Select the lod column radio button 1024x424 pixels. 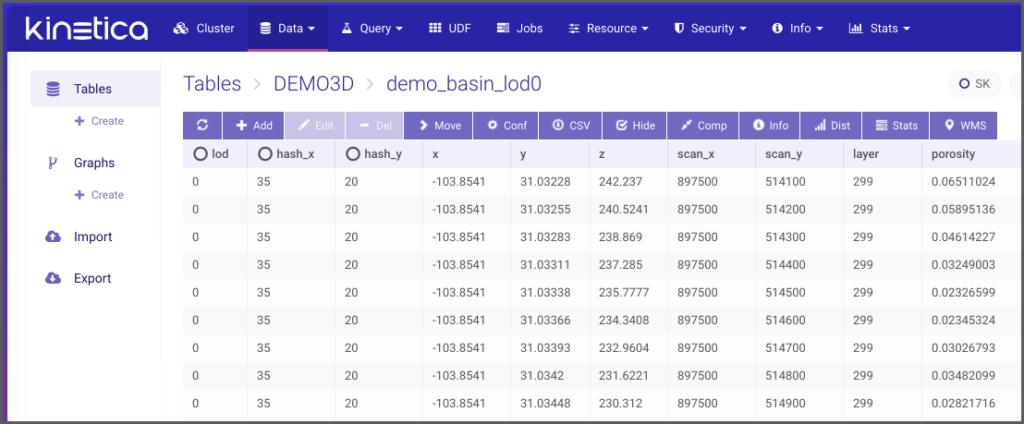point(200,154)
